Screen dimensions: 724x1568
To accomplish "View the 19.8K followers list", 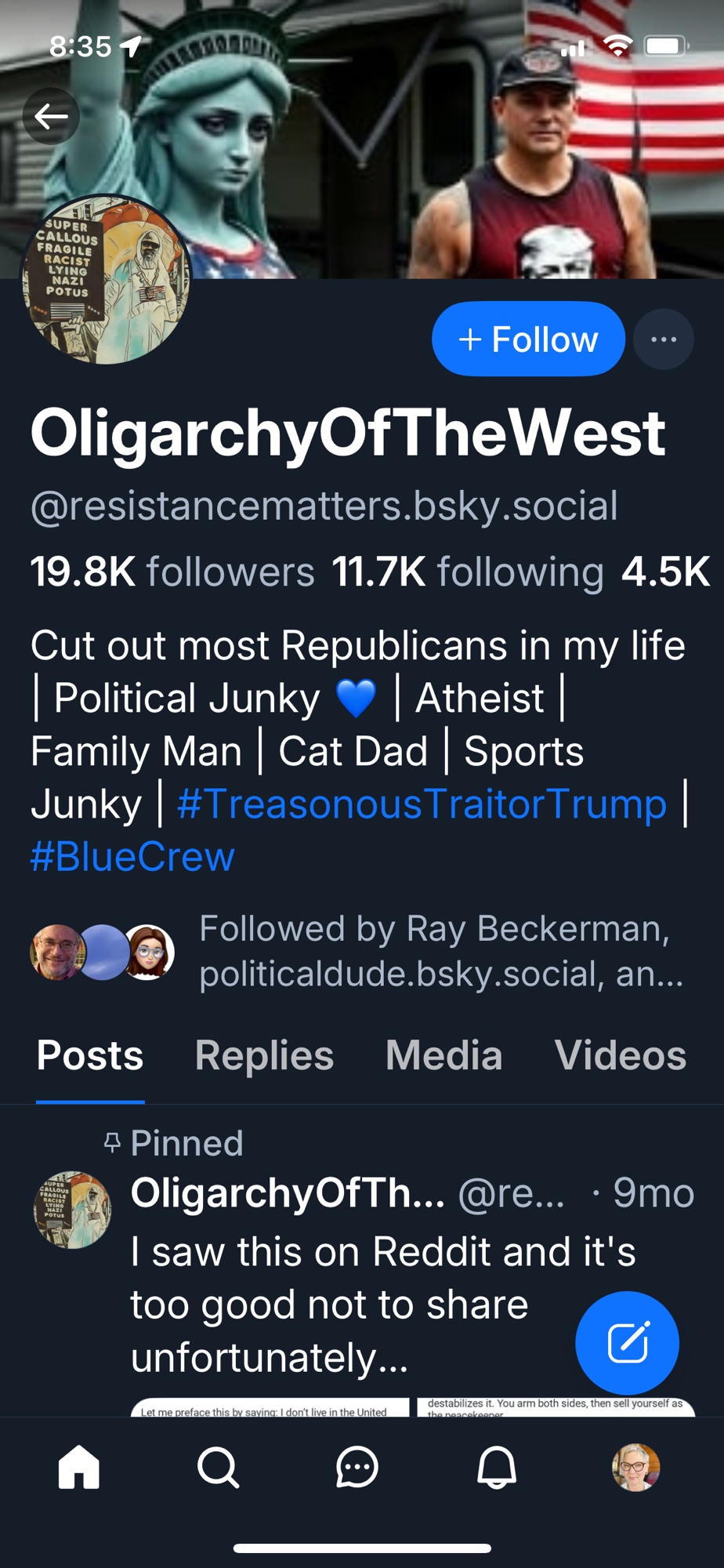I will (172, 572).
